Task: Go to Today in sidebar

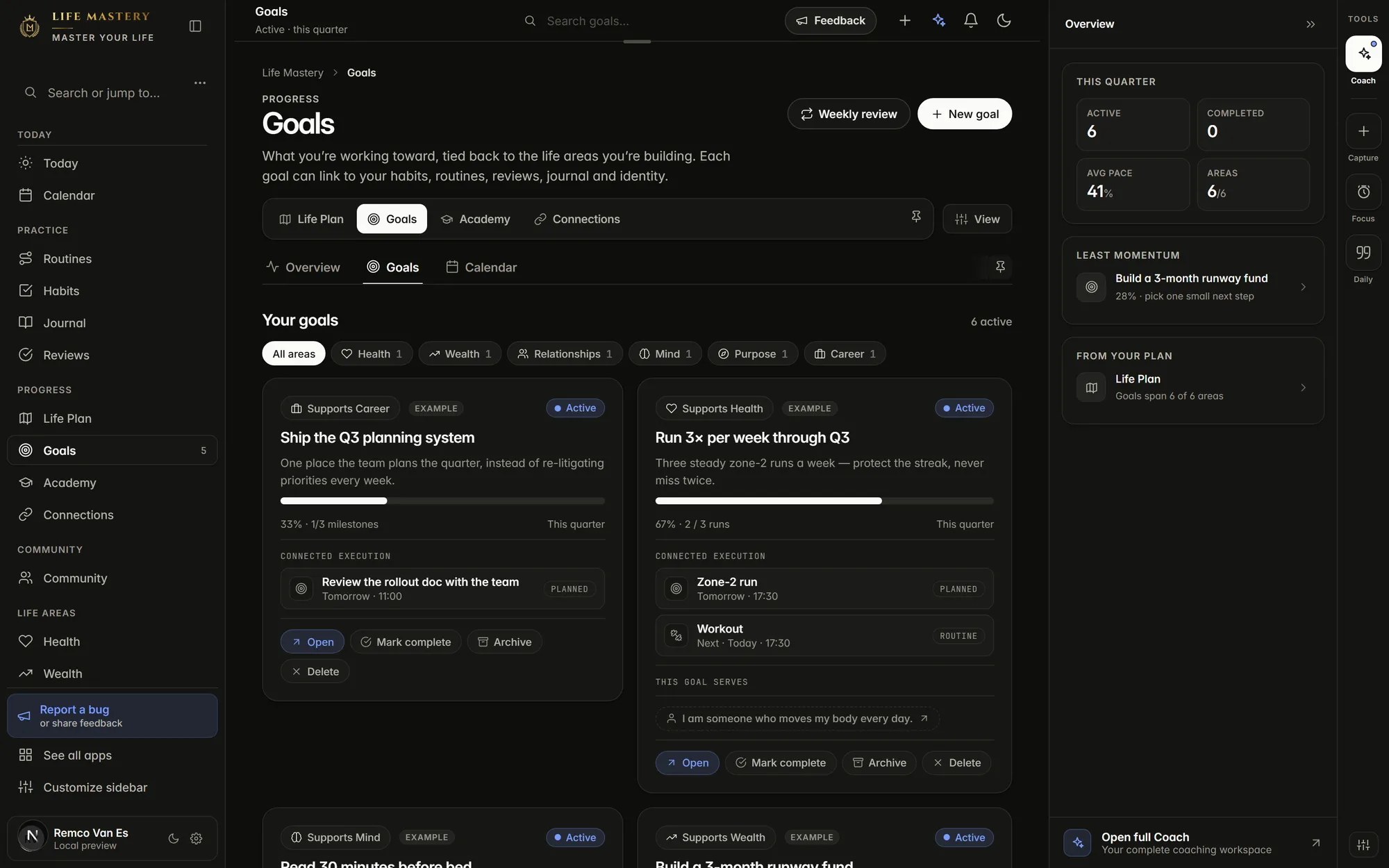Action: pyautogui.click(x=112, y=163)
